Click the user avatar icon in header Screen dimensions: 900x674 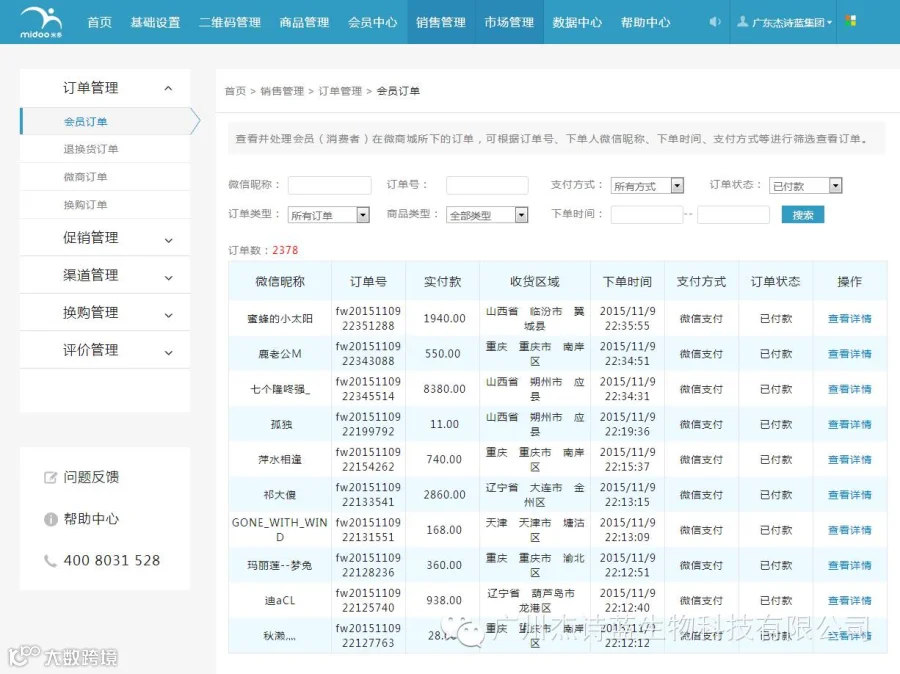[x=743, y=22]
